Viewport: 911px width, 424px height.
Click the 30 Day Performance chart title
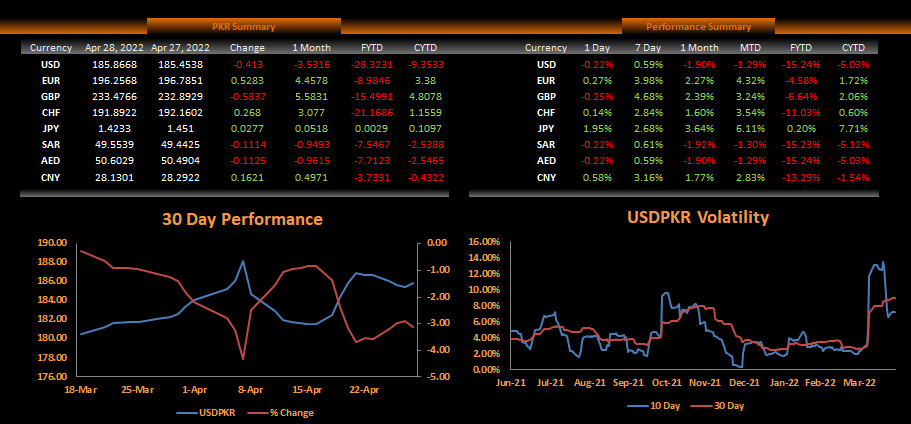click(x=243, y=219)
